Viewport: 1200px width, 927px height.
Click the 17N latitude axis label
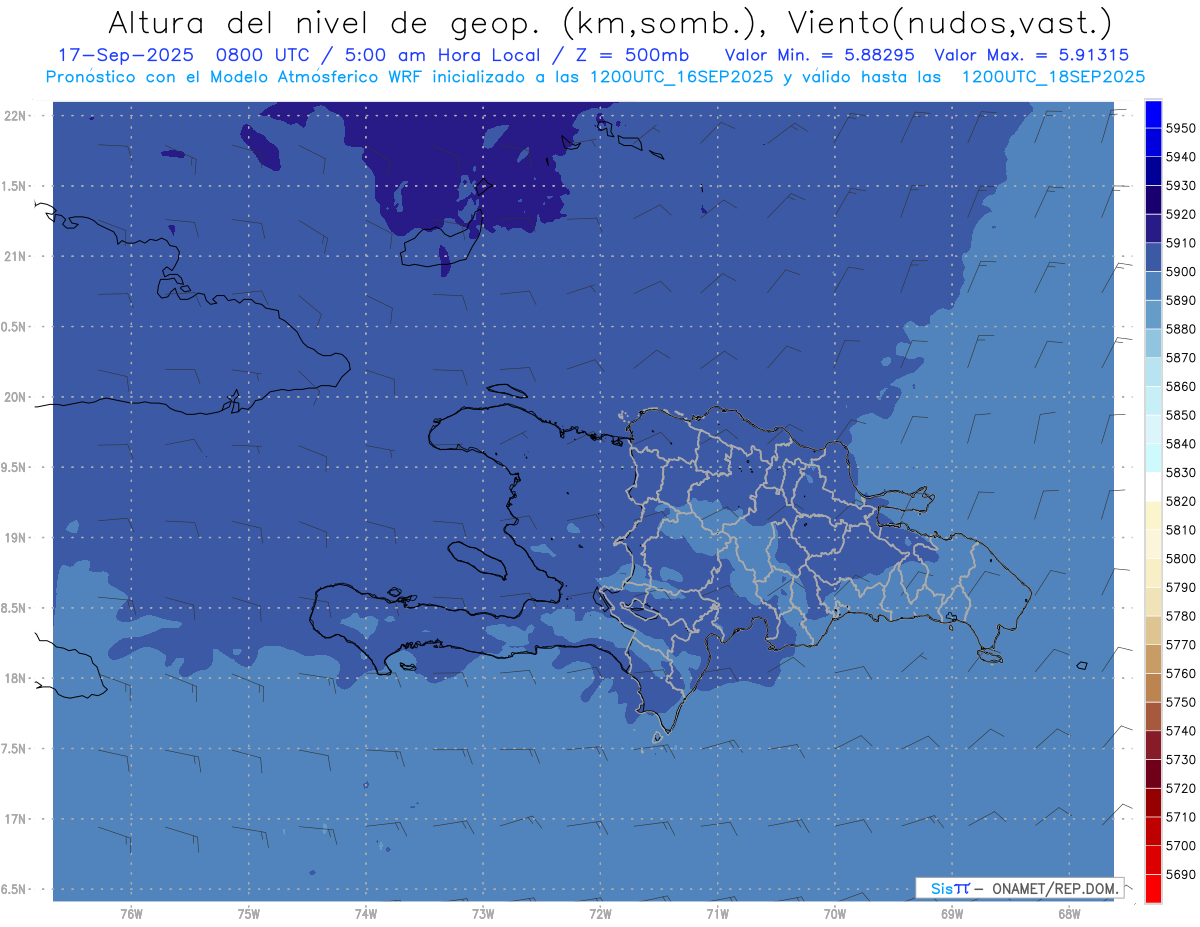pos(17,819)
